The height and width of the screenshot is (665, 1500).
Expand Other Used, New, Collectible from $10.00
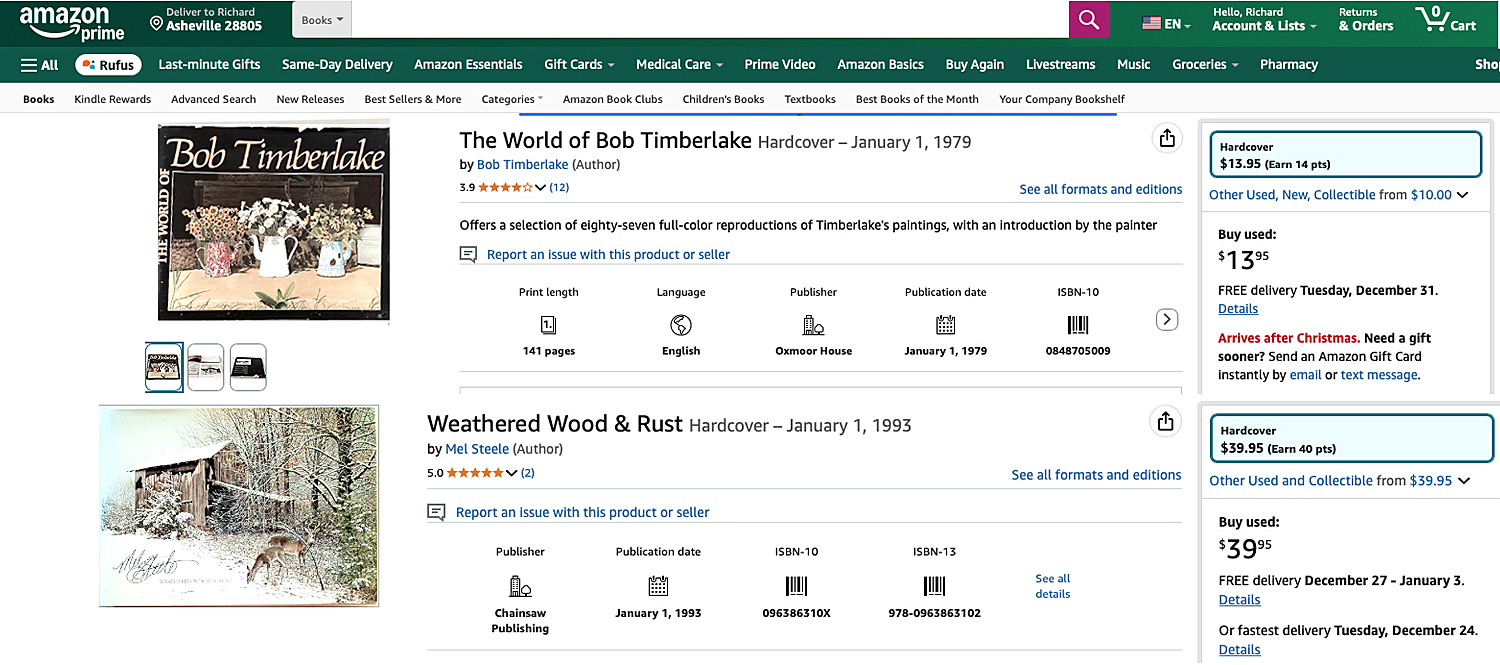pyautogui.click(x=1338, y=195)
